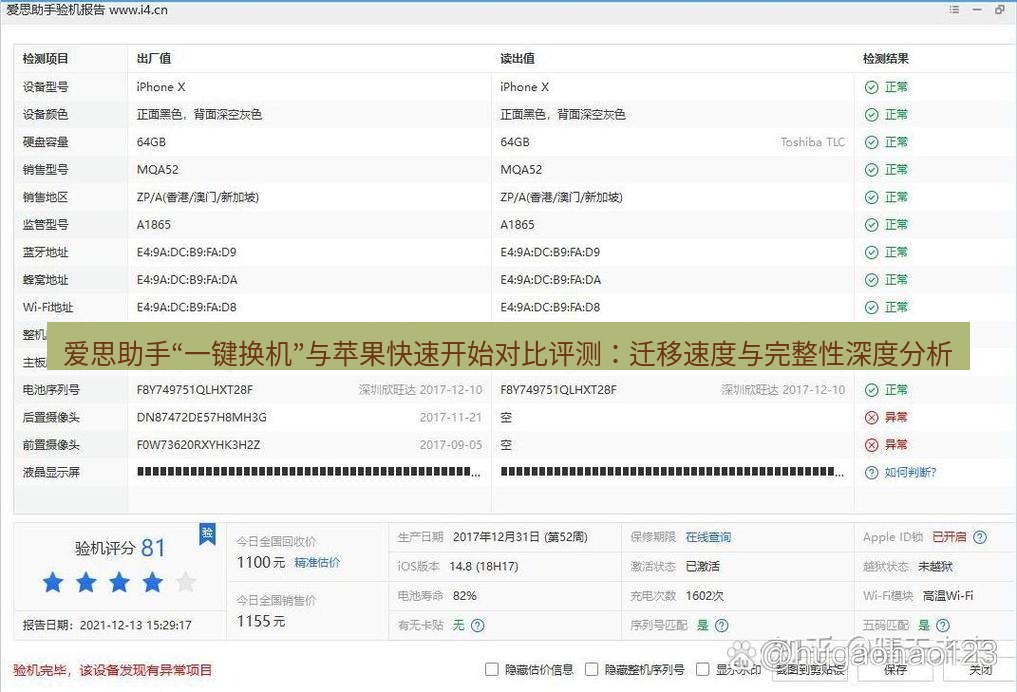Click the red 异常 icon for 前置摄像头
This screenshot has width=1017, height=692.
[x=872, y=444]
